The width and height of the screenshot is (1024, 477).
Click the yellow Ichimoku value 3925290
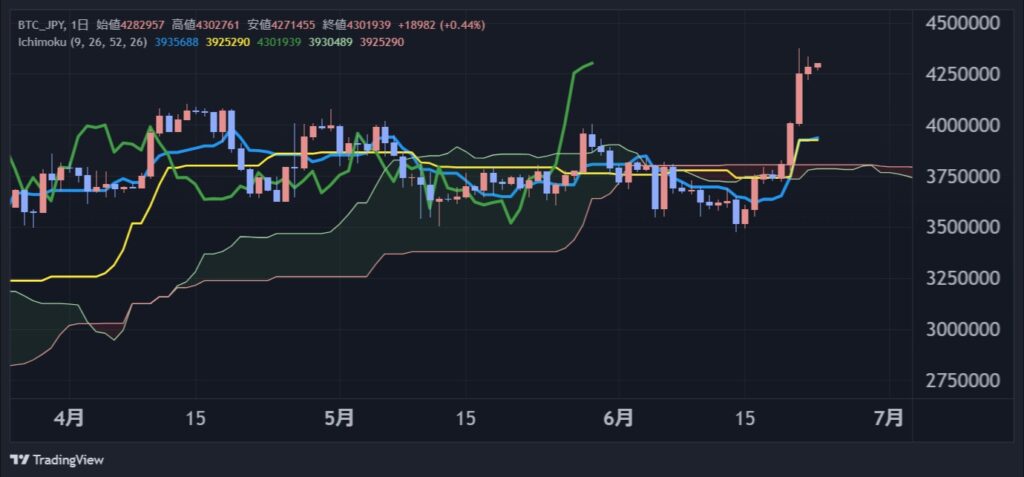[229, 42]
